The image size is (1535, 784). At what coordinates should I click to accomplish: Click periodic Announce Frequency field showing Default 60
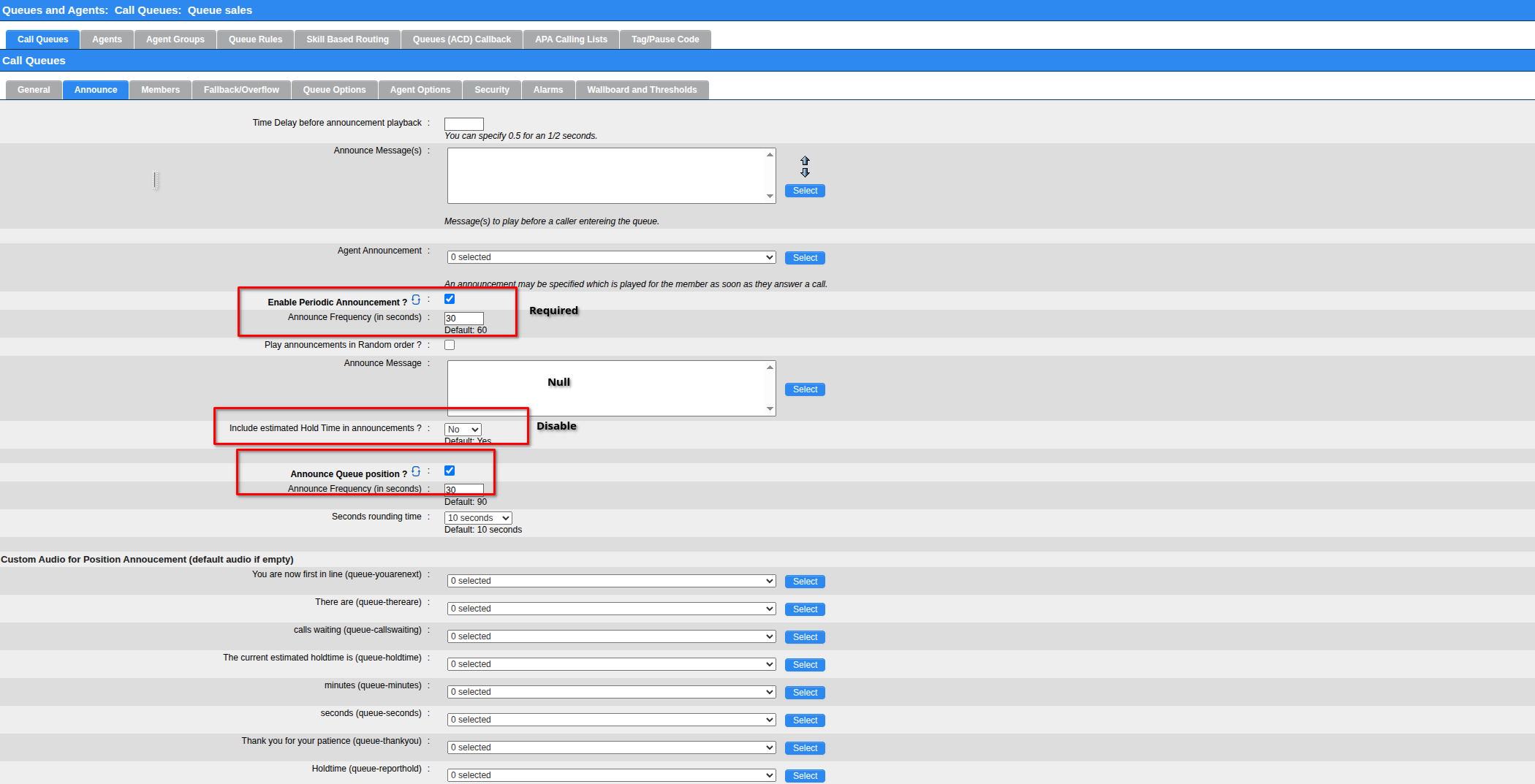click(463, 319)
